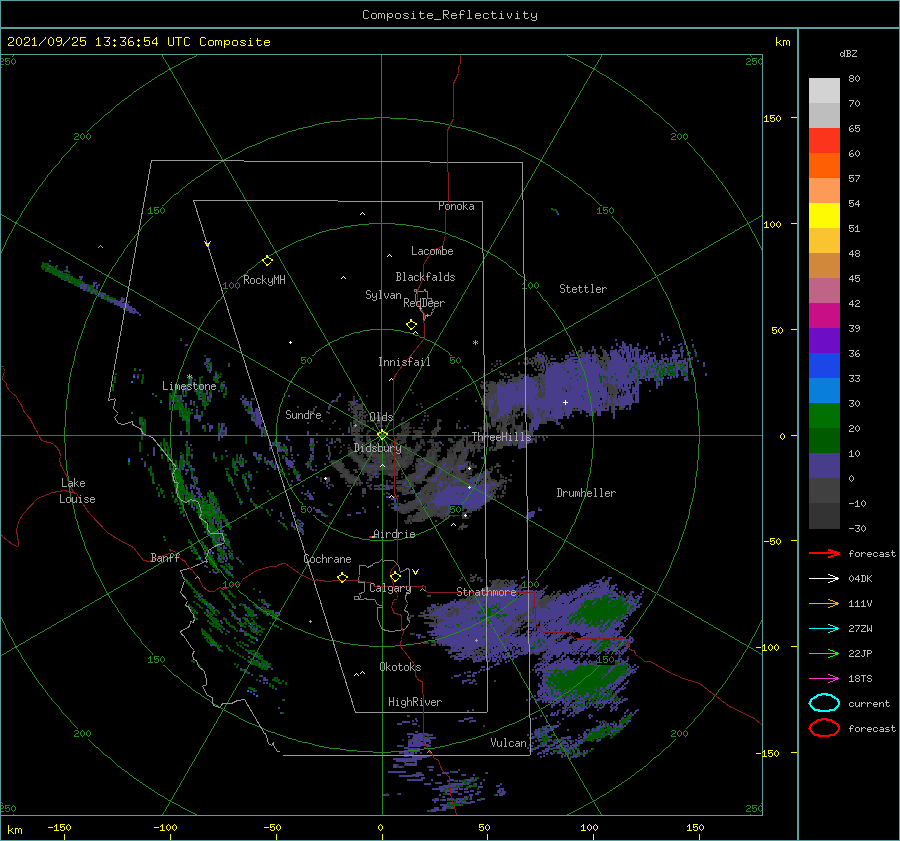Click the Drumheller city label
Image resolution: width=900 pixels, height=841 pixels.
pyautogui.click(x=586, y=493)
